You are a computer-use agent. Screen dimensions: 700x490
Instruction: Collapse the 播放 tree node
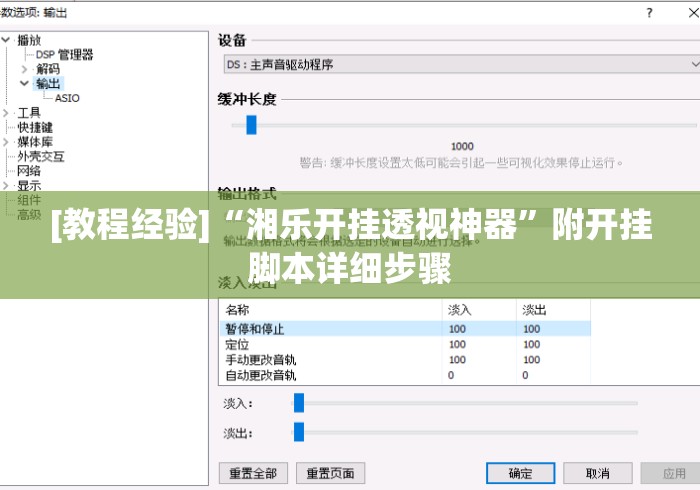[6, 40]
